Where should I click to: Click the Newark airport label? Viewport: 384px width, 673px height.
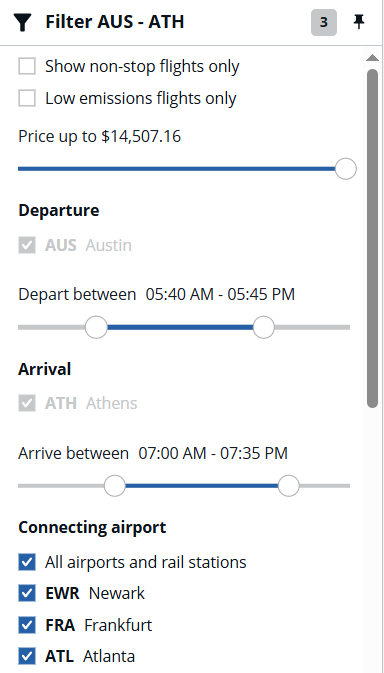click(x=117, y=593)
